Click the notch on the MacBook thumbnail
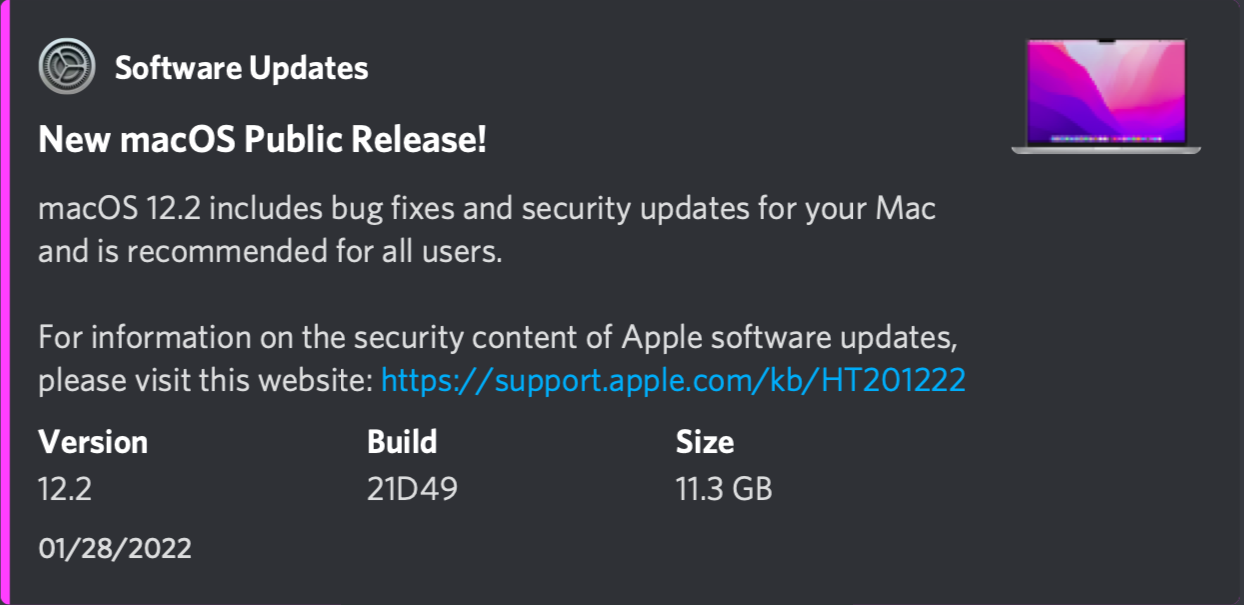 pyautogui.click(x=1105, y=42)
